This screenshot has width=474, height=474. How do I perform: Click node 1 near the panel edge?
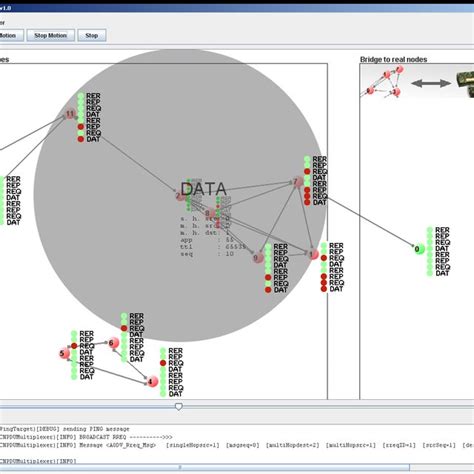[313, 255]
